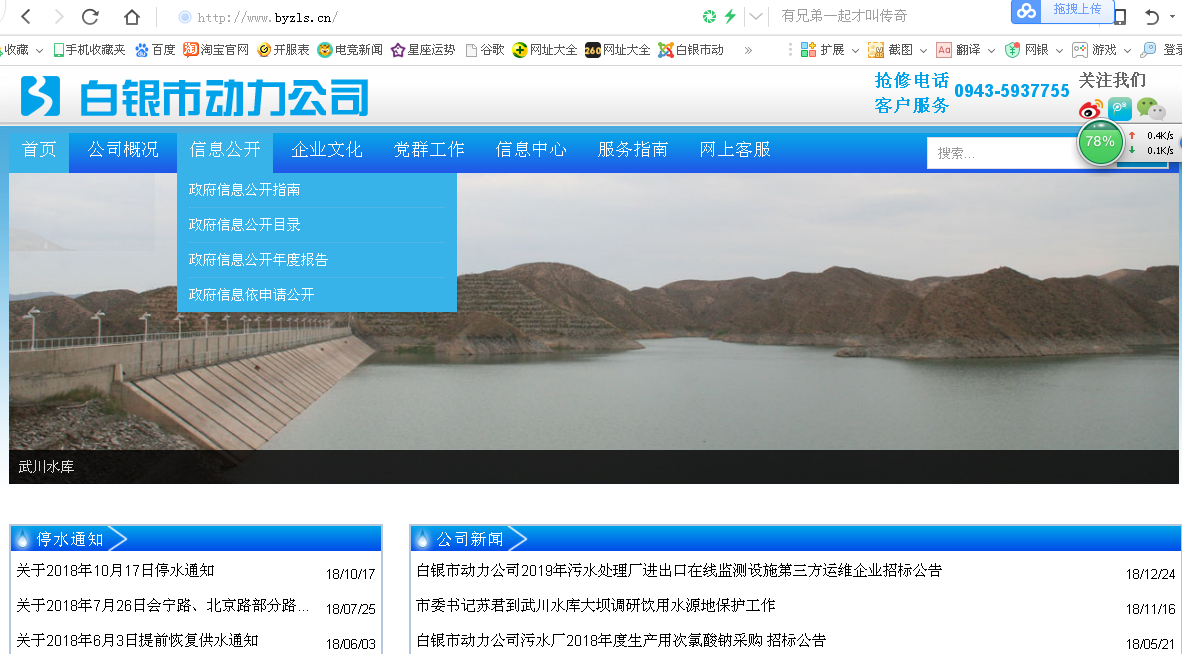This screenshot has width=1182, height=654.
Task: Click the green 78% memory accelerator ball
Action: (1100, 142)
